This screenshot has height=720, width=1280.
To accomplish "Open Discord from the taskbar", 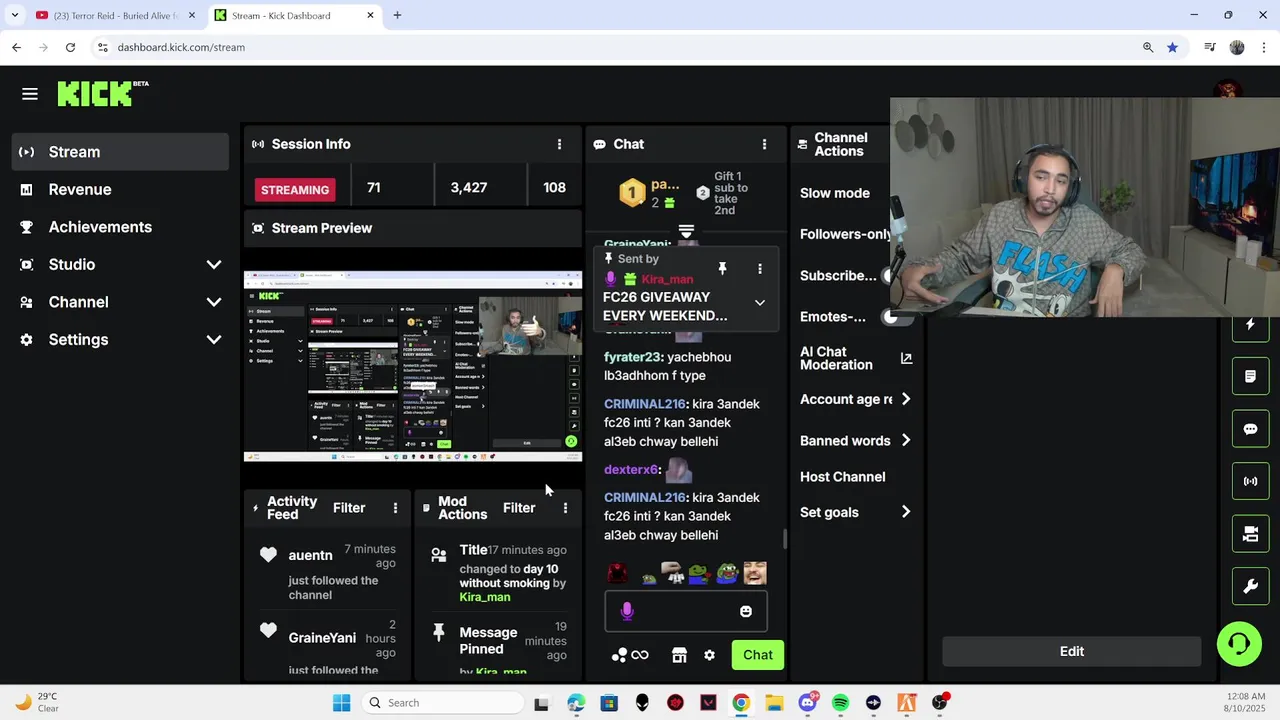I will [x=808, y=703].
